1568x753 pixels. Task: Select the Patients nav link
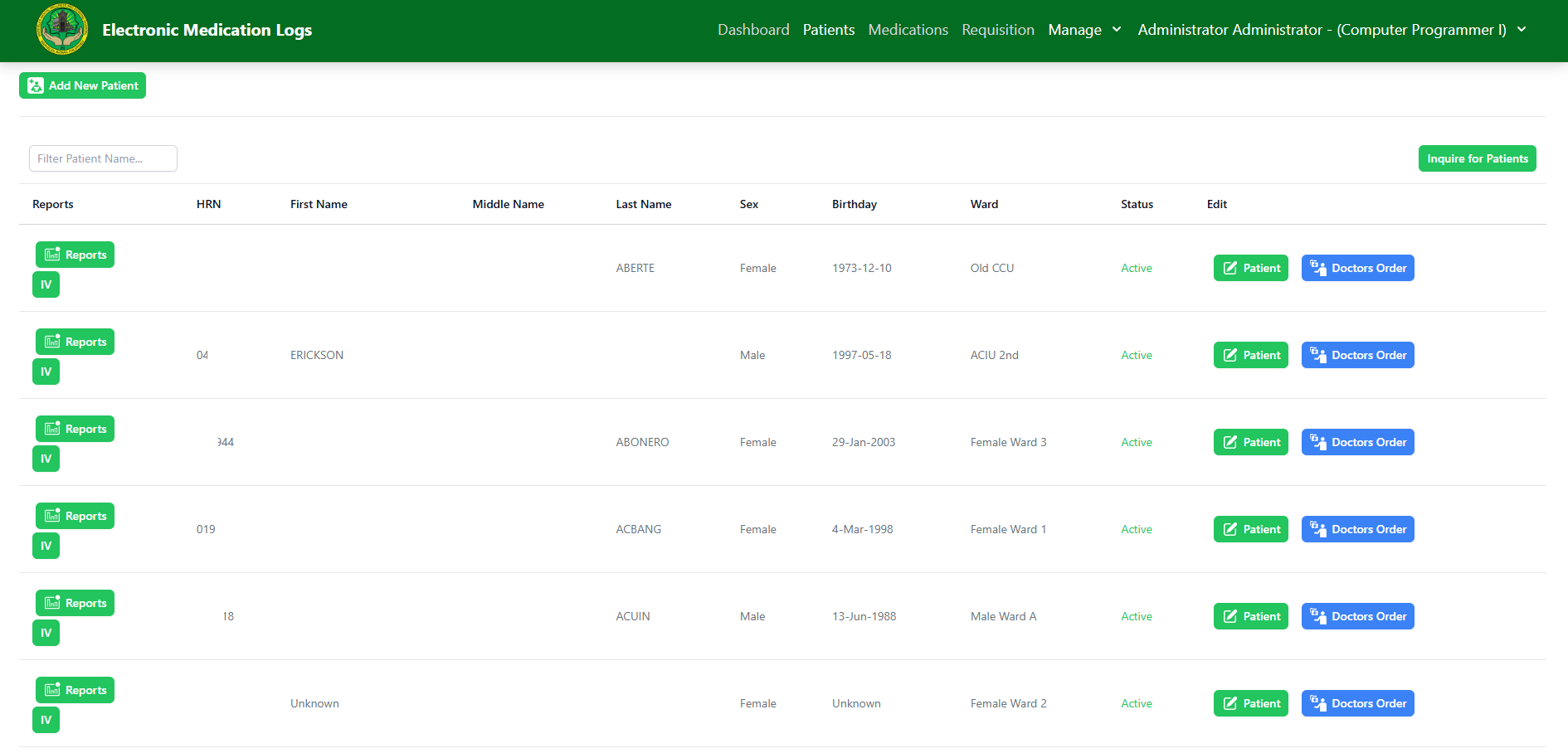coord(828,30)
